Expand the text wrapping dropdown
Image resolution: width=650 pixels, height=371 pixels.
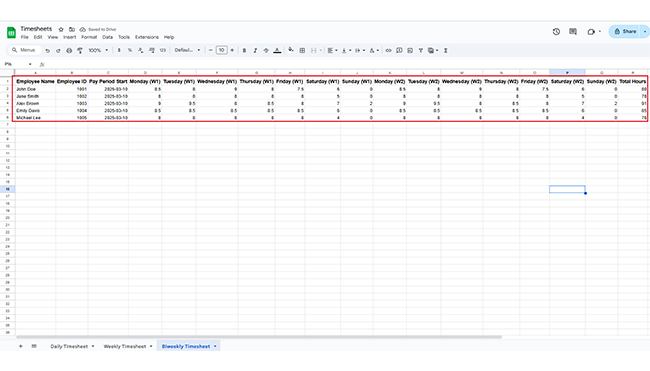point(364,51)
